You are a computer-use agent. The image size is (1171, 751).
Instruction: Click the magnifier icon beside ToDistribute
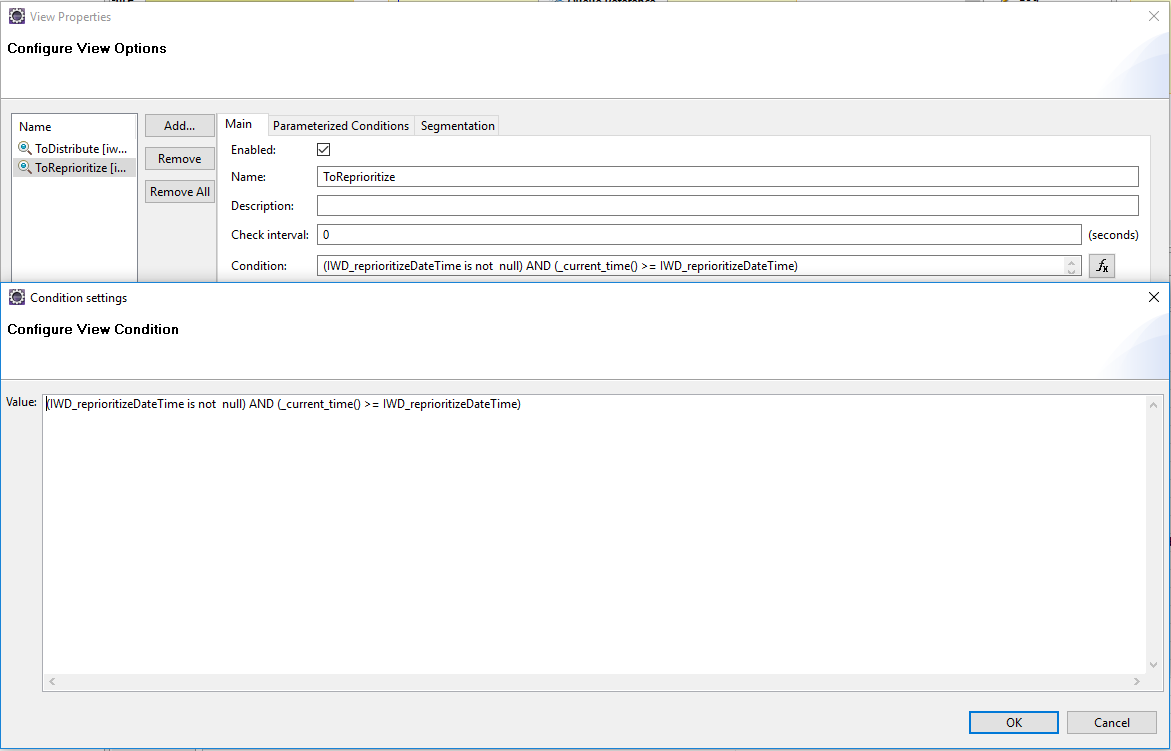click(23, 148)
